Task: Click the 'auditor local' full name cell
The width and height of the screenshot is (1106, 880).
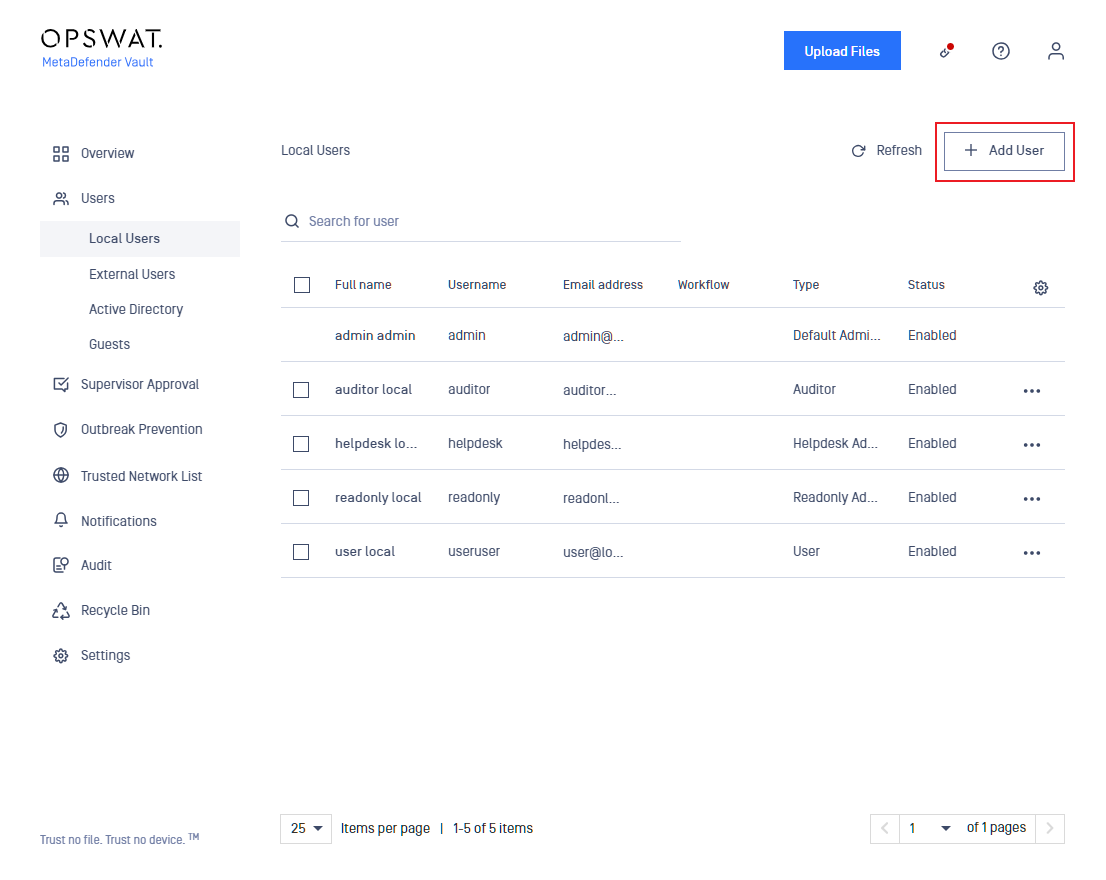Action: (373, 390)
